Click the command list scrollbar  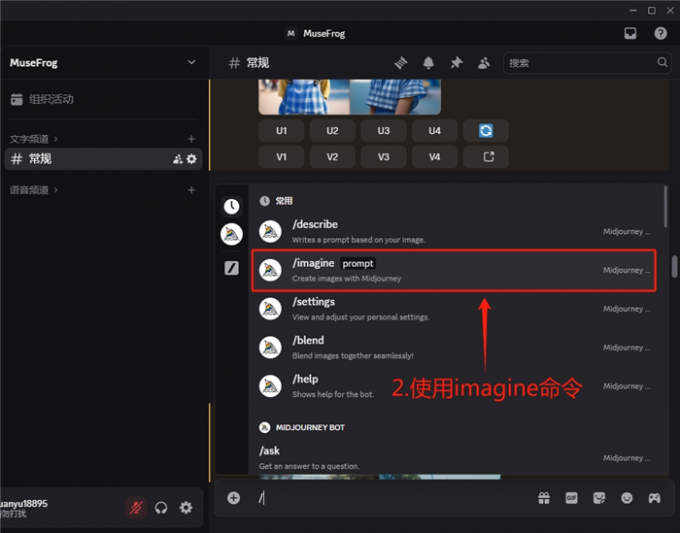pyautogui.click(x=665, y=207)
